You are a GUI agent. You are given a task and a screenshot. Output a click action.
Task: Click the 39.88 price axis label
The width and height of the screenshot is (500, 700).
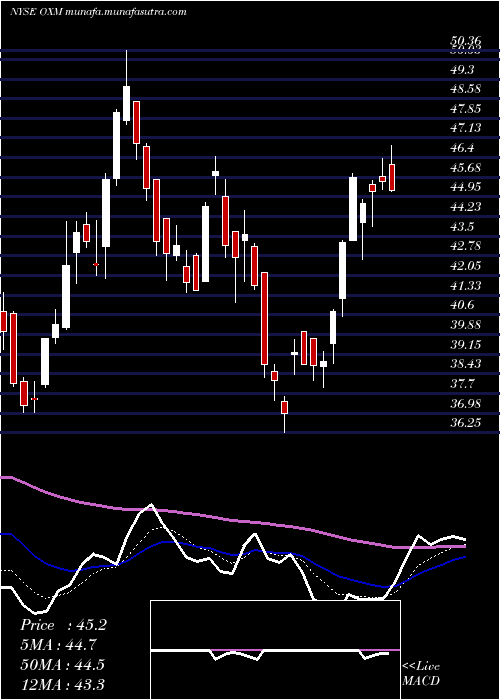tap(466, 325)
